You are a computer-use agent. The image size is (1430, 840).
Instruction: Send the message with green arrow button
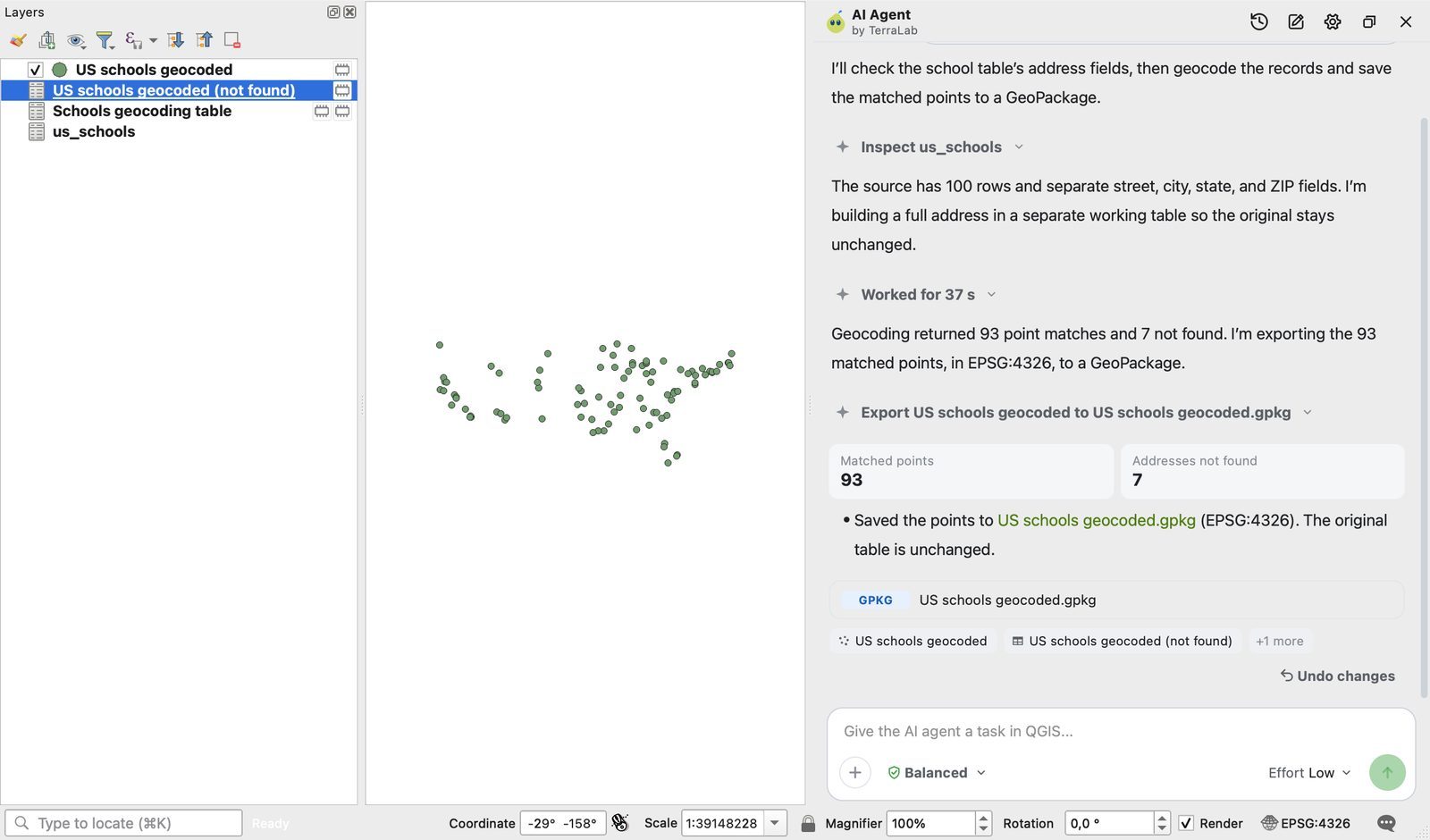point(1387,772)
